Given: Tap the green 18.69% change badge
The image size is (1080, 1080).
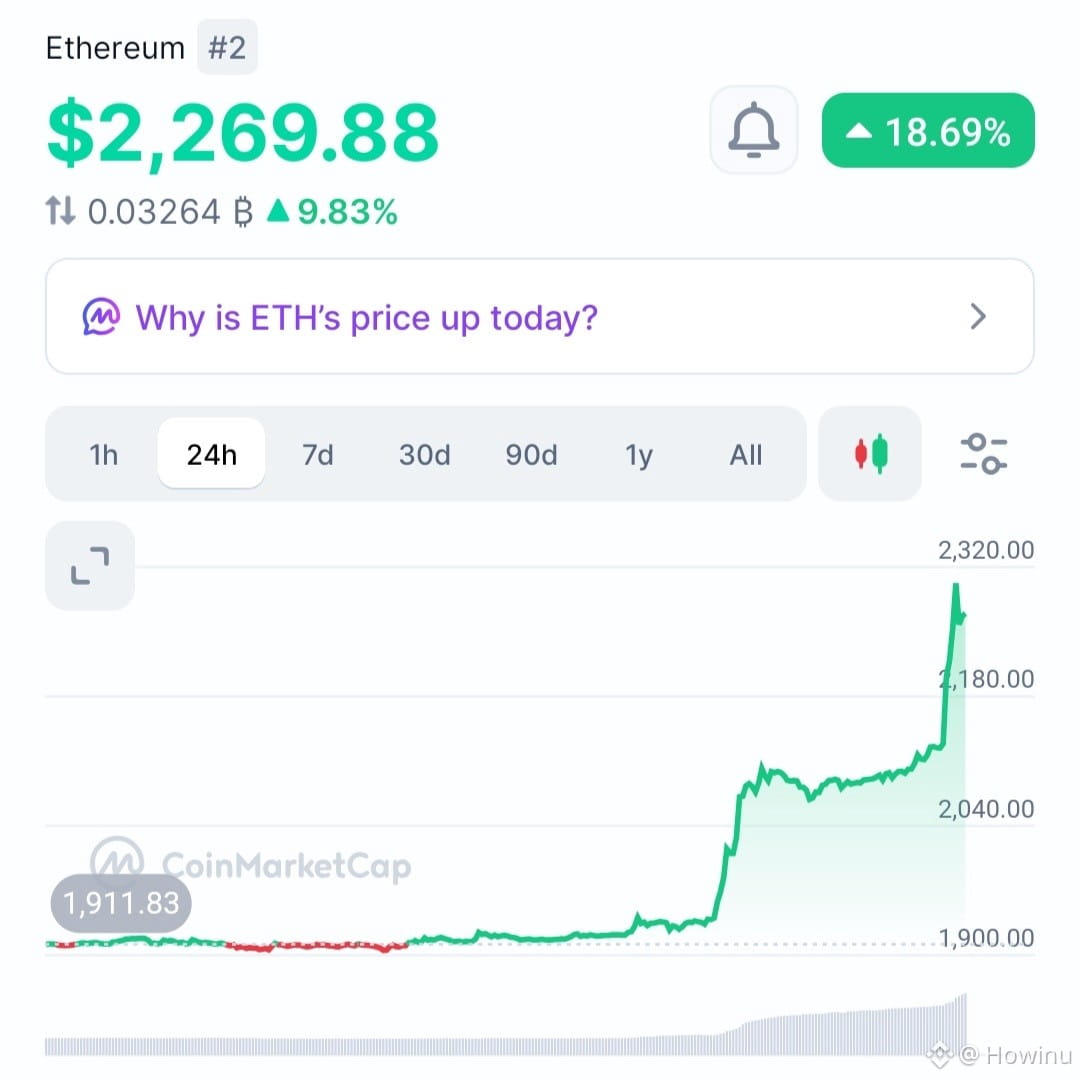Looking at the screenshot, I should 928,130.
